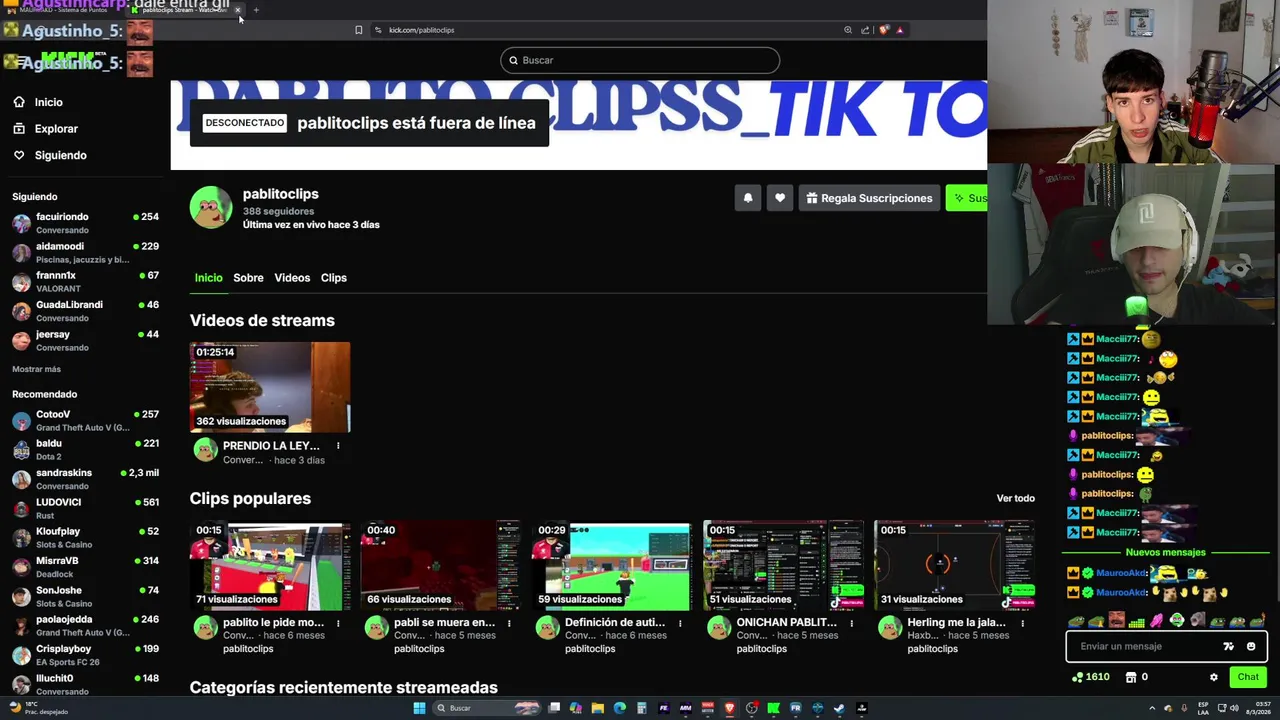Image resolution: width=1280 pixels, height=720 pixels.
Task: Open File Explorer folder icon on taskbar
Action: (x=598, y=708)
